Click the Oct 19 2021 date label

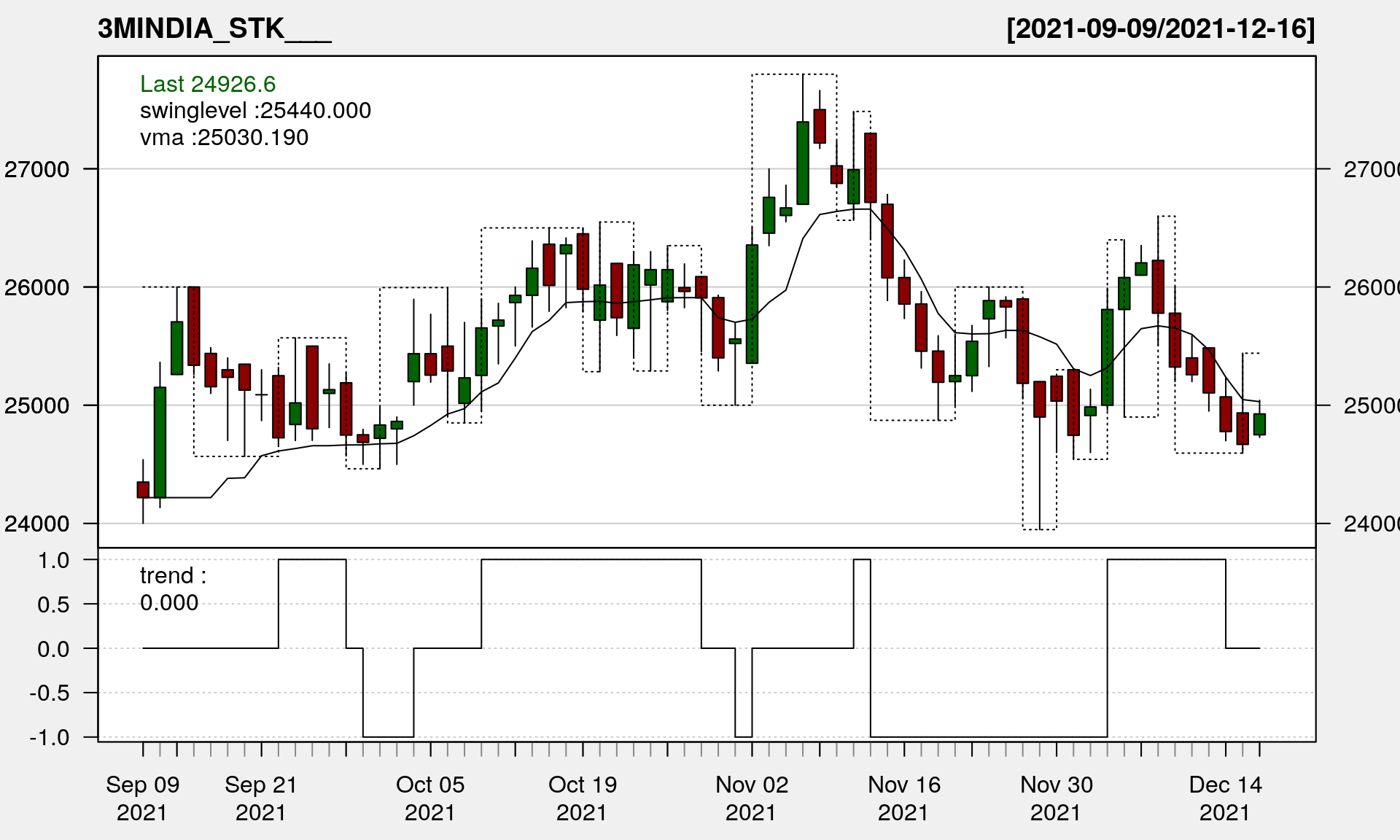tap(583, 798)
